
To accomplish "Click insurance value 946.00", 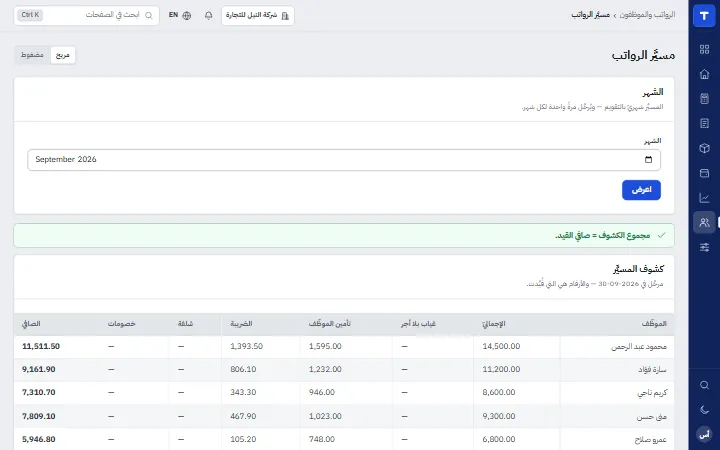I will 322,393.
